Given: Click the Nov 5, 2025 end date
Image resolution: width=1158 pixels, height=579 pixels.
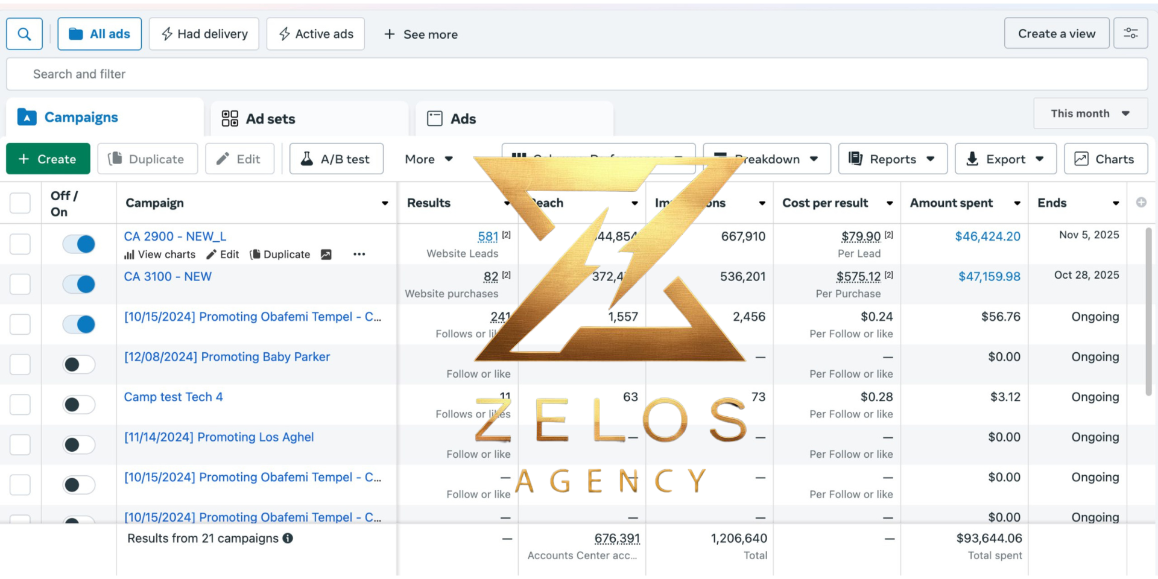Looking at the screenshot, I should coord(1089,236).
